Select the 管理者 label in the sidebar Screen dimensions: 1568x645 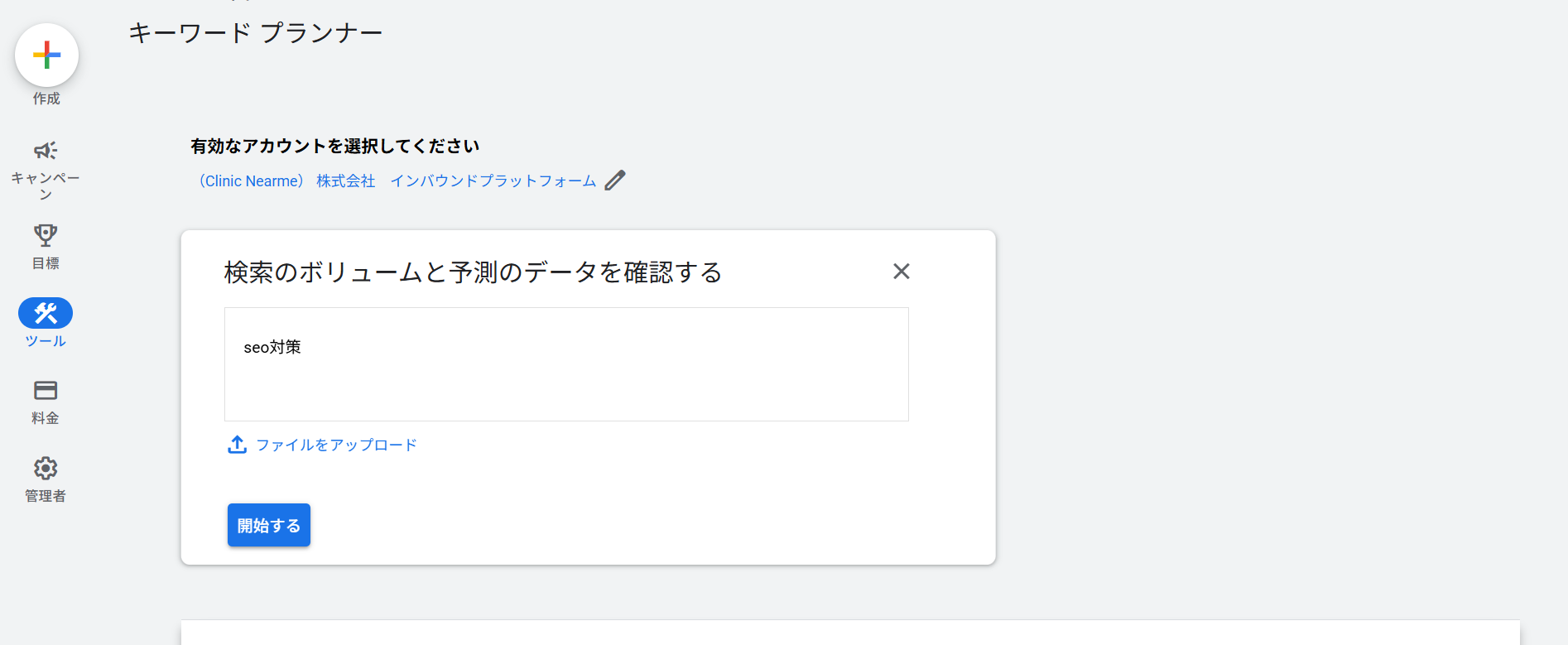46,496
